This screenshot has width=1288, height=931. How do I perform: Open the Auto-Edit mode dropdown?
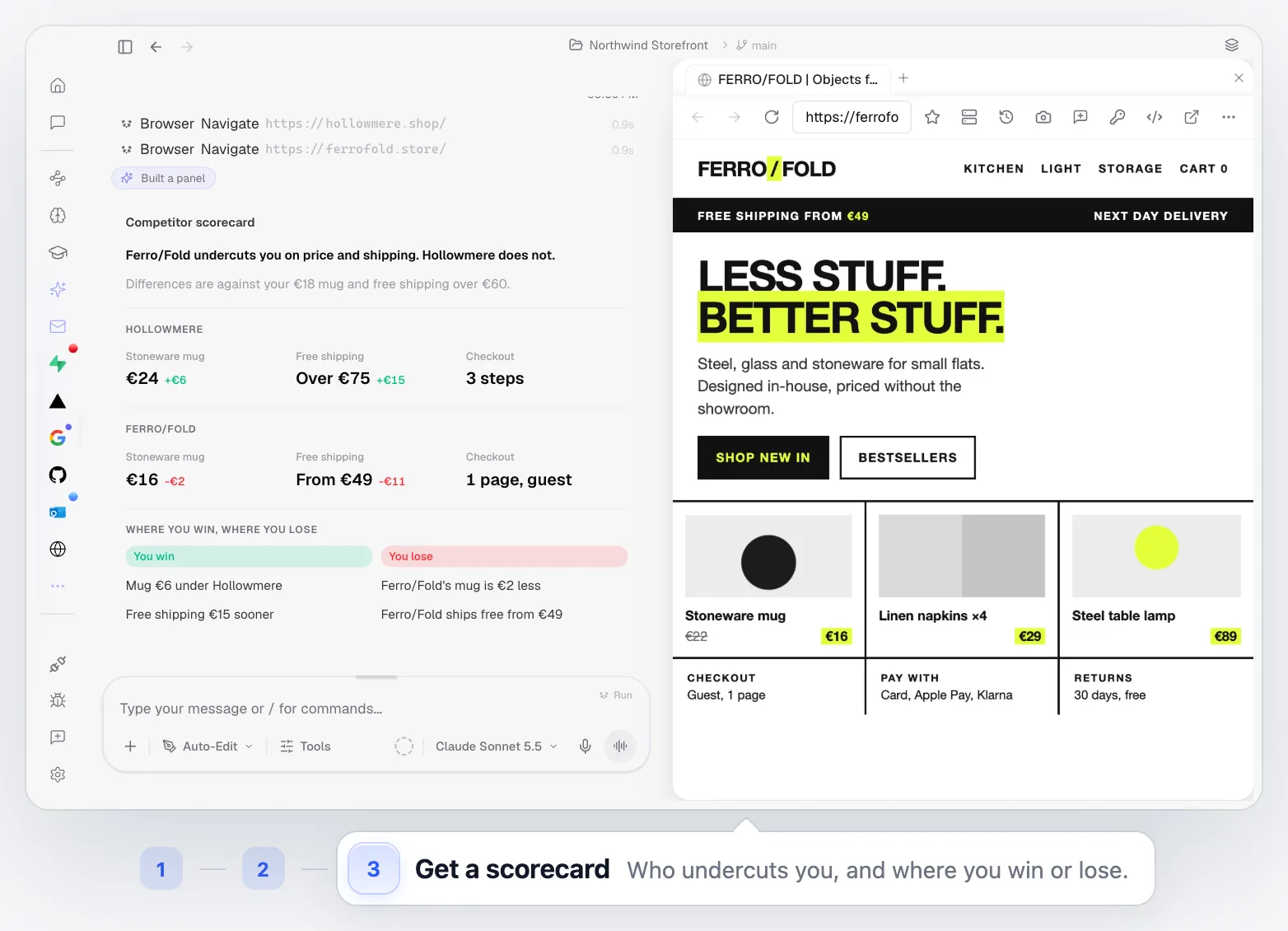(208, 746)
